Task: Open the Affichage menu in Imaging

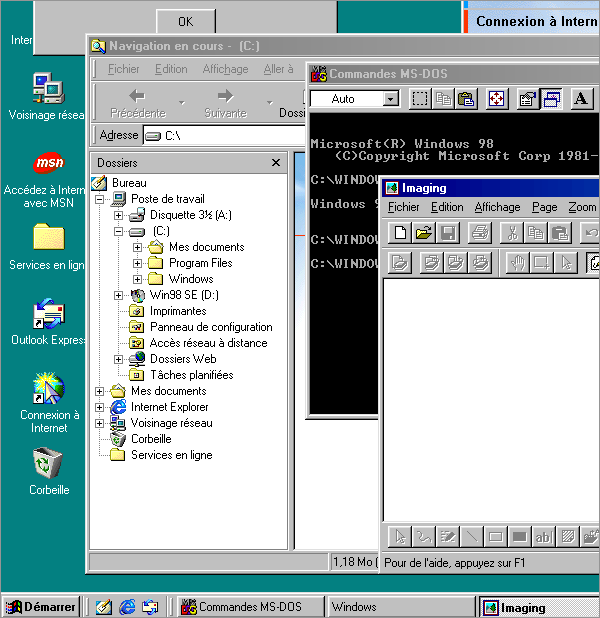Action: pyautogui.click(x=498, y=207)
